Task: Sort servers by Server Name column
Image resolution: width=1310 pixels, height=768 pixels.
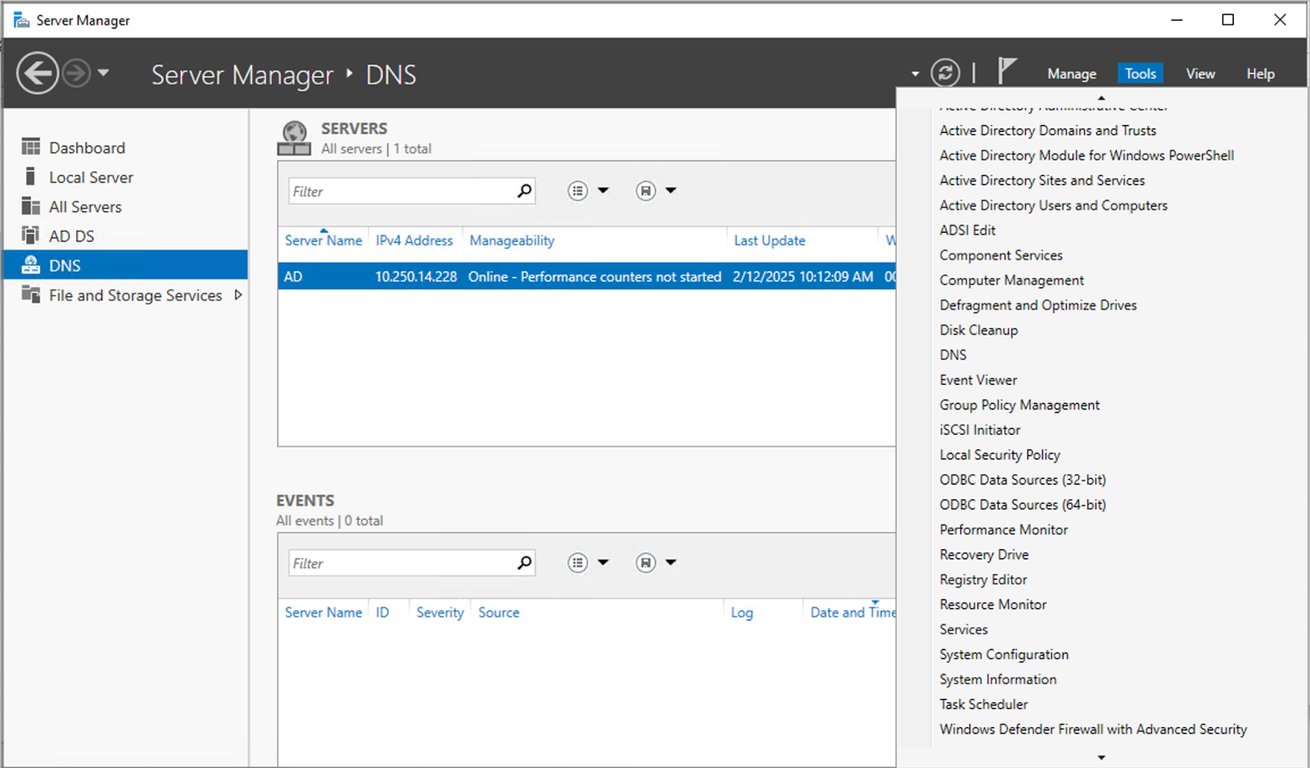Action: pyautogui.click(x=323, y=240)
